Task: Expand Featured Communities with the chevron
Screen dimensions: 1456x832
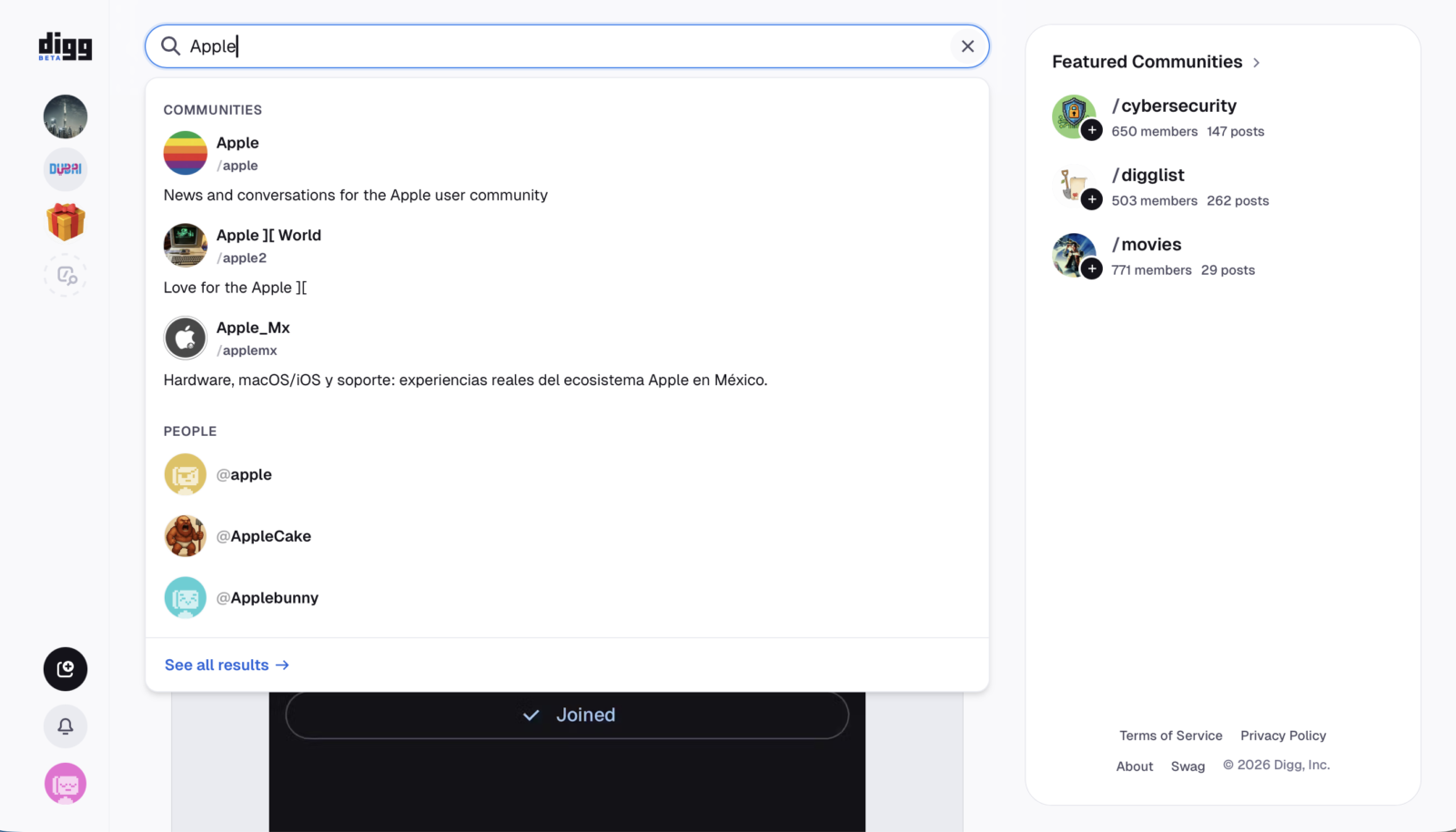Action: pos(1257,63)
